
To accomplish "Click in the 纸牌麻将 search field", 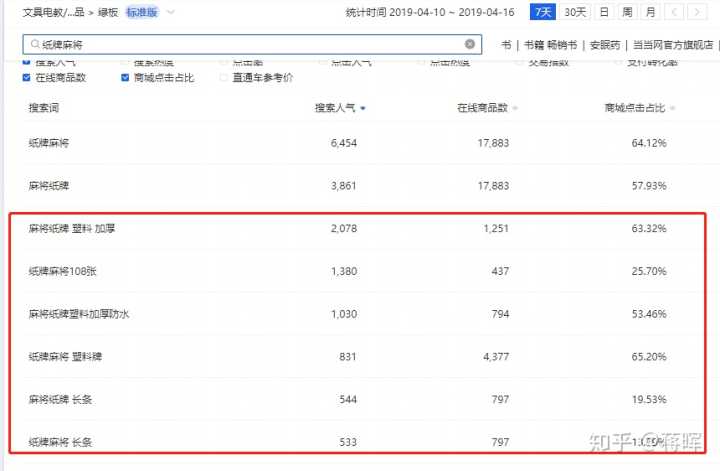I will click(x=250, y=45).
